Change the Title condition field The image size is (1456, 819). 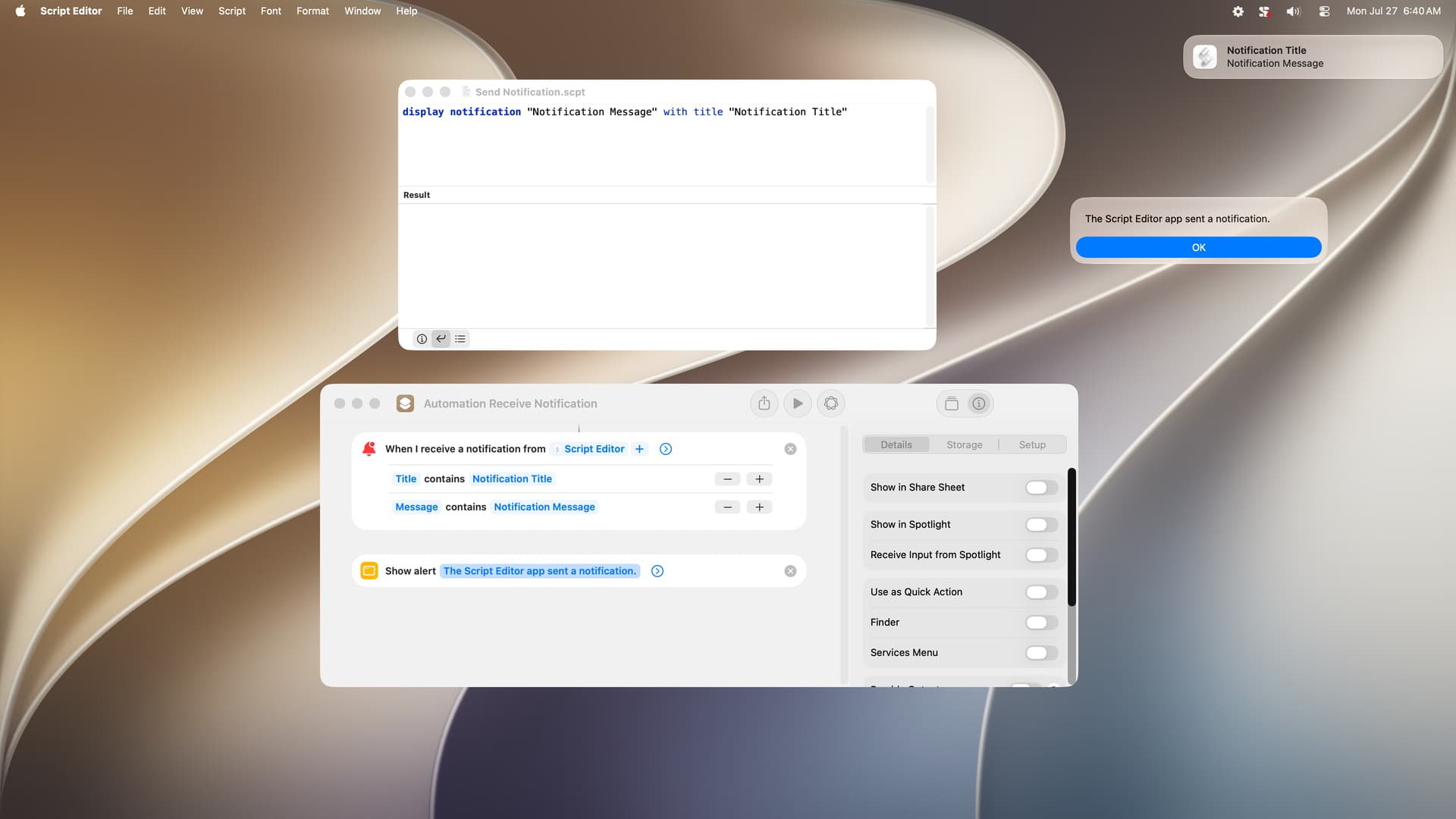click(x=406, y=479)
